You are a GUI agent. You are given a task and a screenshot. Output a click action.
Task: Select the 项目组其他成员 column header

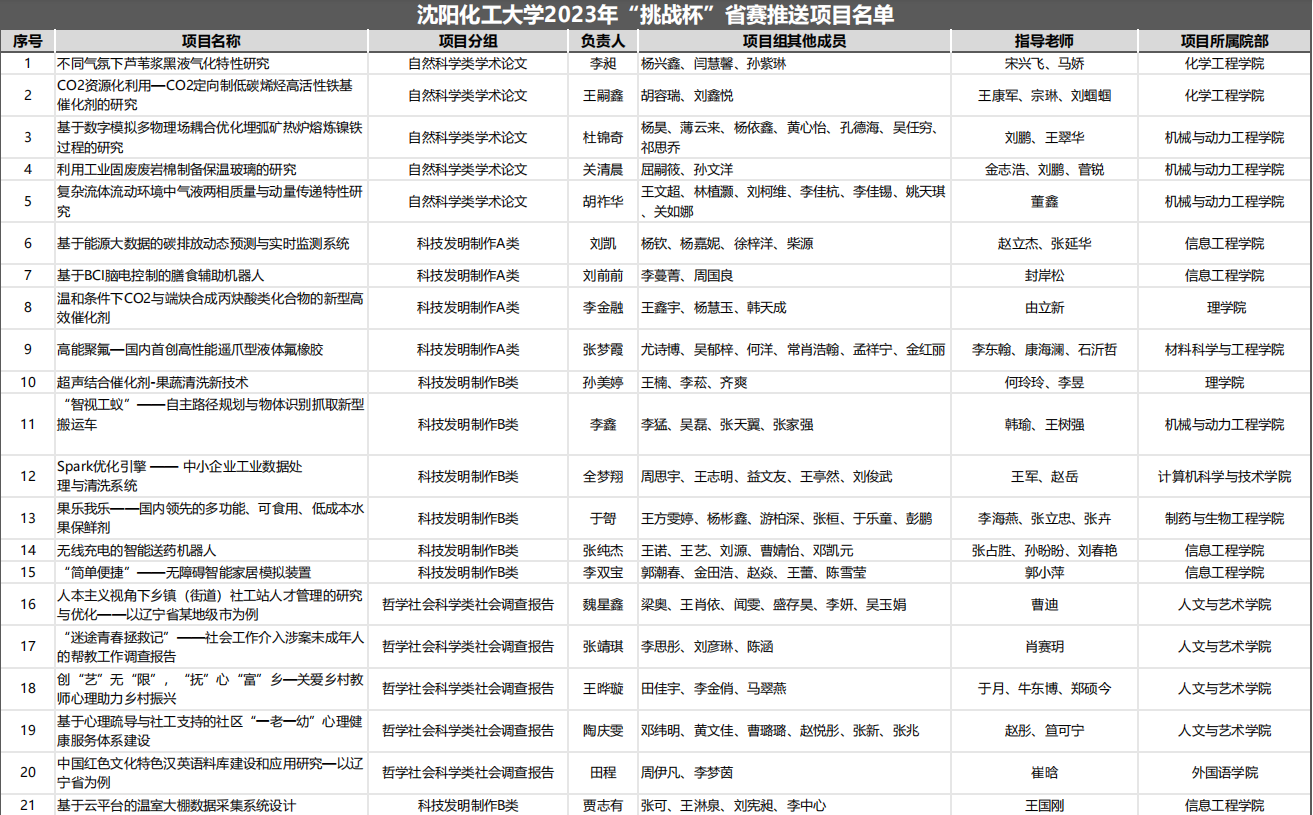793,41
